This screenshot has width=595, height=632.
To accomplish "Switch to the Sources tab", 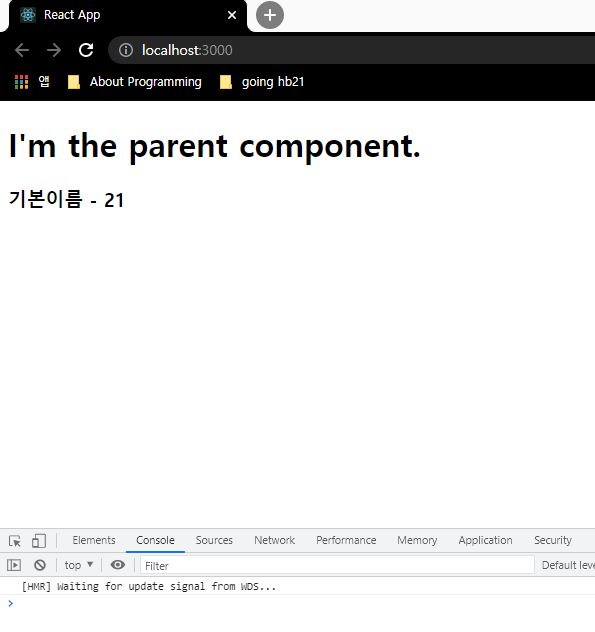I will coord(214,540).
